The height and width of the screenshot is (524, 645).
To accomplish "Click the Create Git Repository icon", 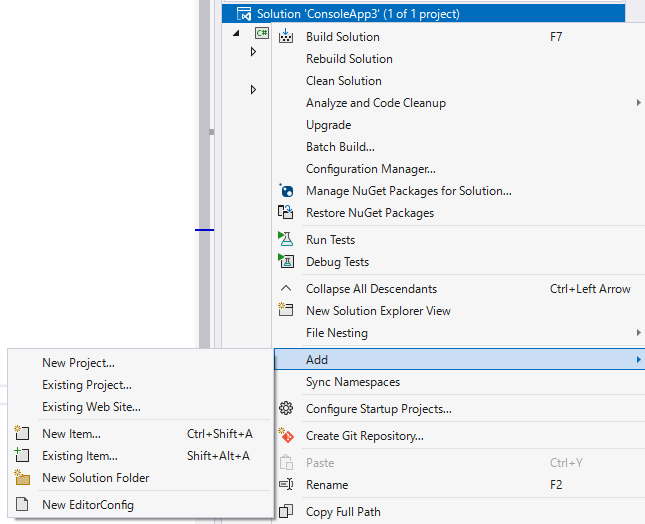I will coord(286,435).
